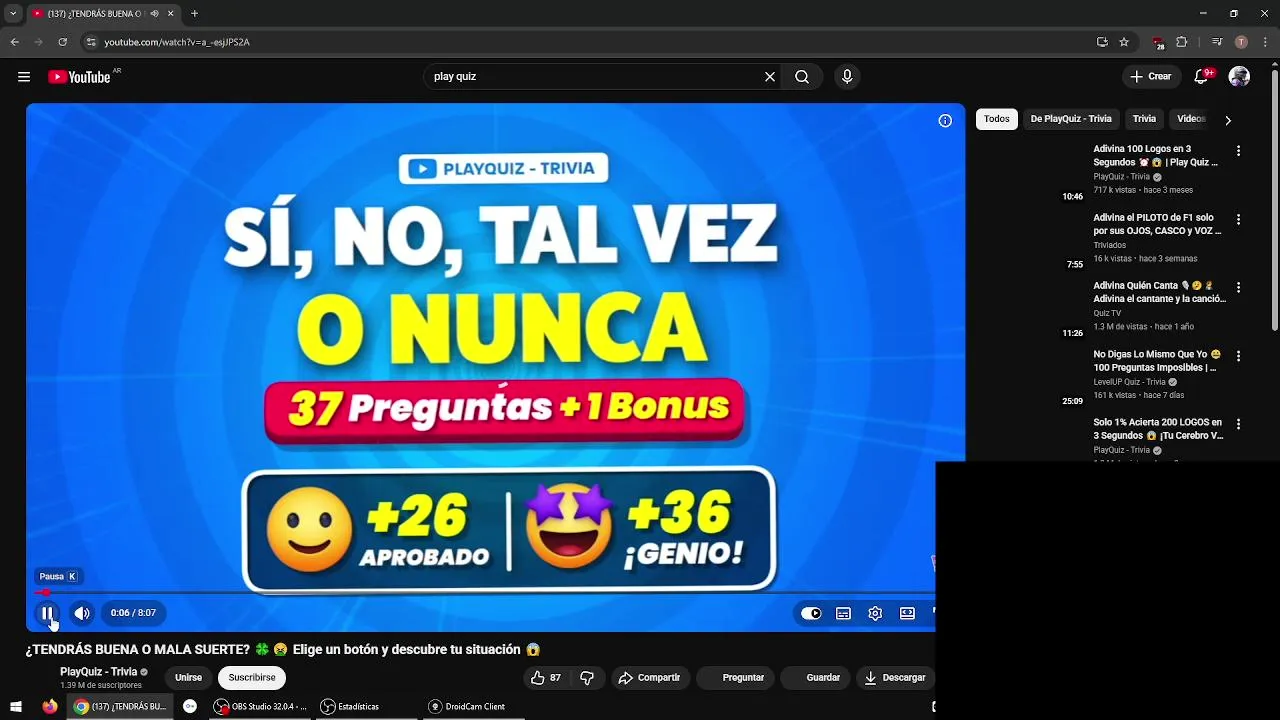Open the PlayQuiz - Trivia channel page
The image size is (1280, 720).
tap(98, 672)
